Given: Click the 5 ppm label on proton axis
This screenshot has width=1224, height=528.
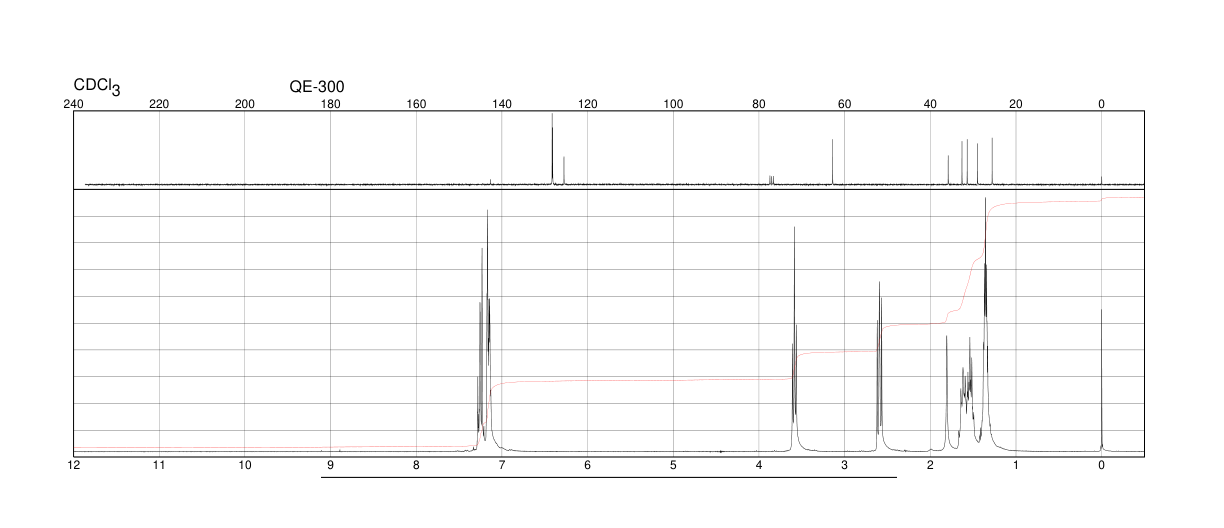Looking at the screenshot, I should (673, 466).
